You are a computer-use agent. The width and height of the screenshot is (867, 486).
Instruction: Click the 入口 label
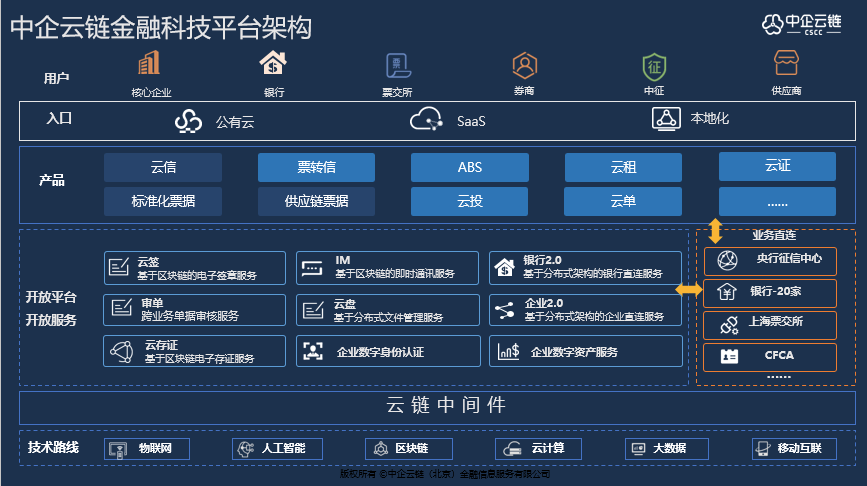tap(59, 118)
